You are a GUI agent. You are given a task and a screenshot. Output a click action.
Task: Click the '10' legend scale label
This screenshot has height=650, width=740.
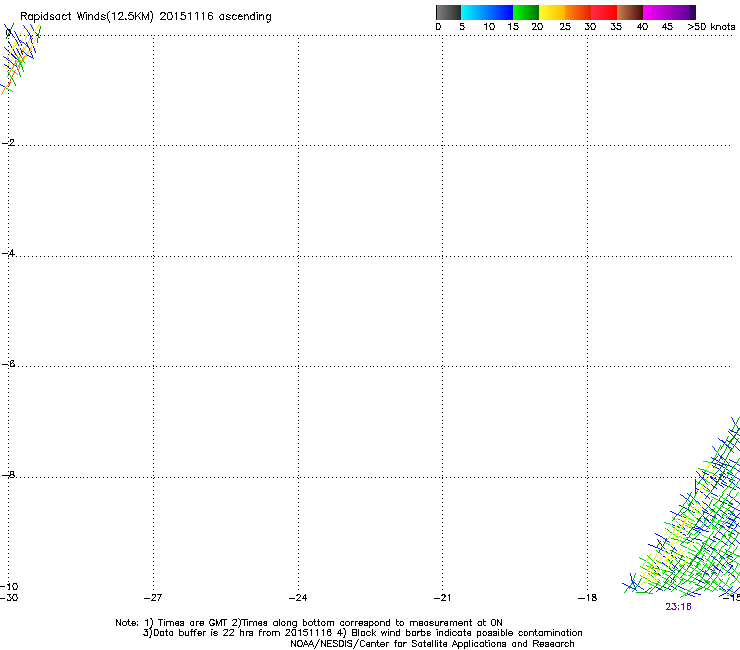click(489, 27)
